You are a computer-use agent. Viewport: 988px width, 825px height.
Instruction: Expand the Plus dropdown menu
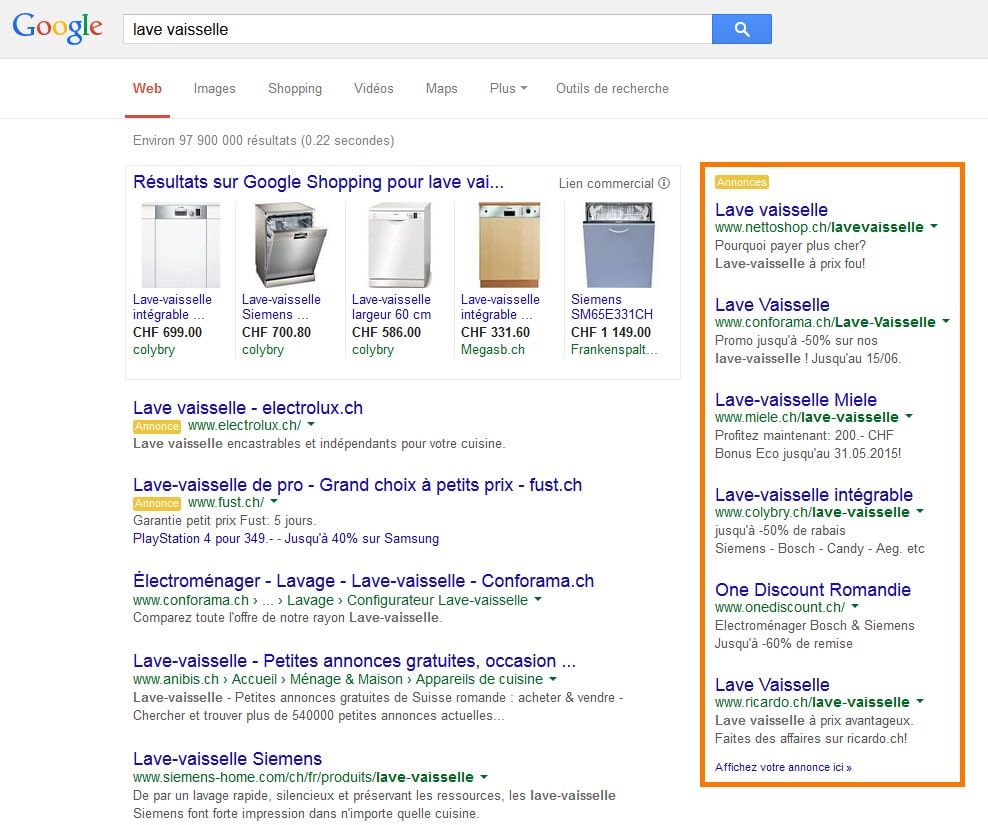pyautogui.click(x=508, y=88)
